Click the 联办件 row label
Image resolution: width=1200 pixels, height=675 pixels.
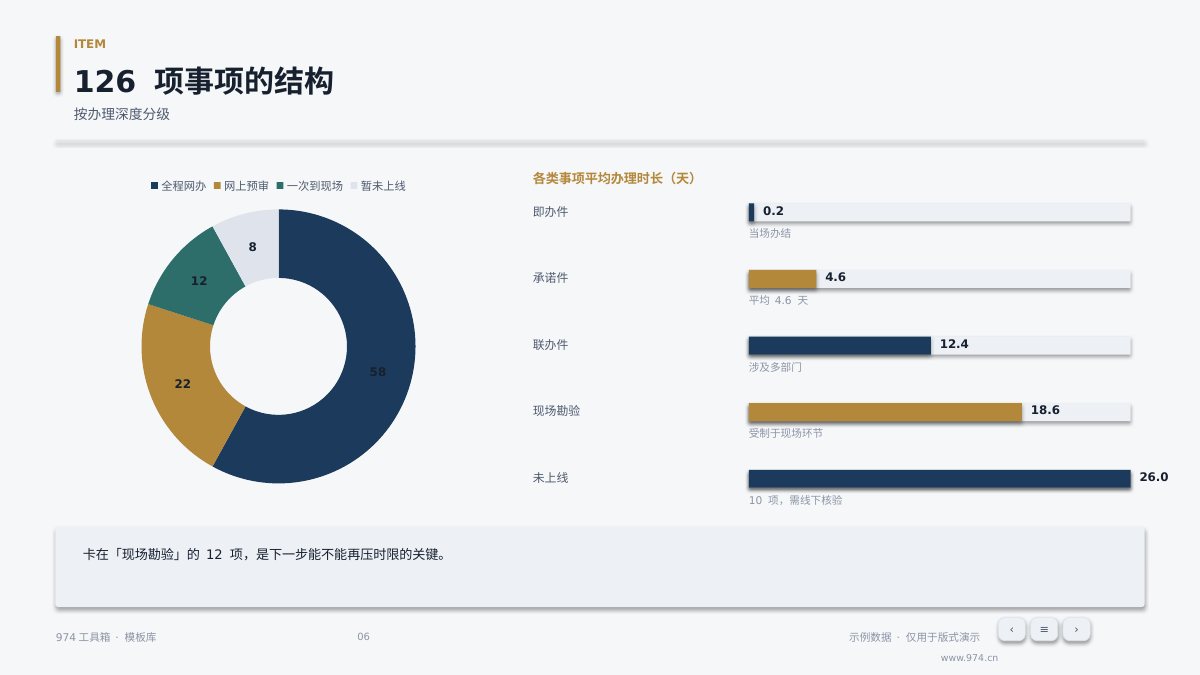point(550,345)
